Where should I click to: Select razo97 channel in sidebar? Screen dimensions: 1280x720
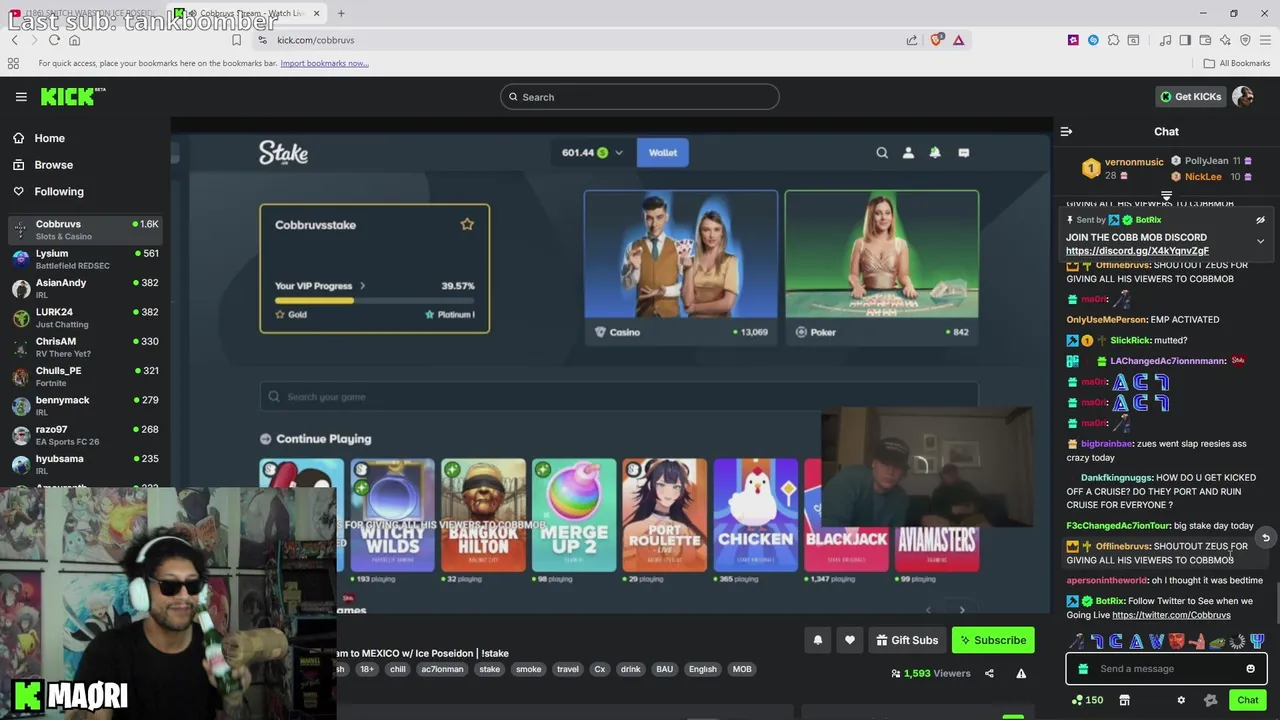click(x=85, y=435)
